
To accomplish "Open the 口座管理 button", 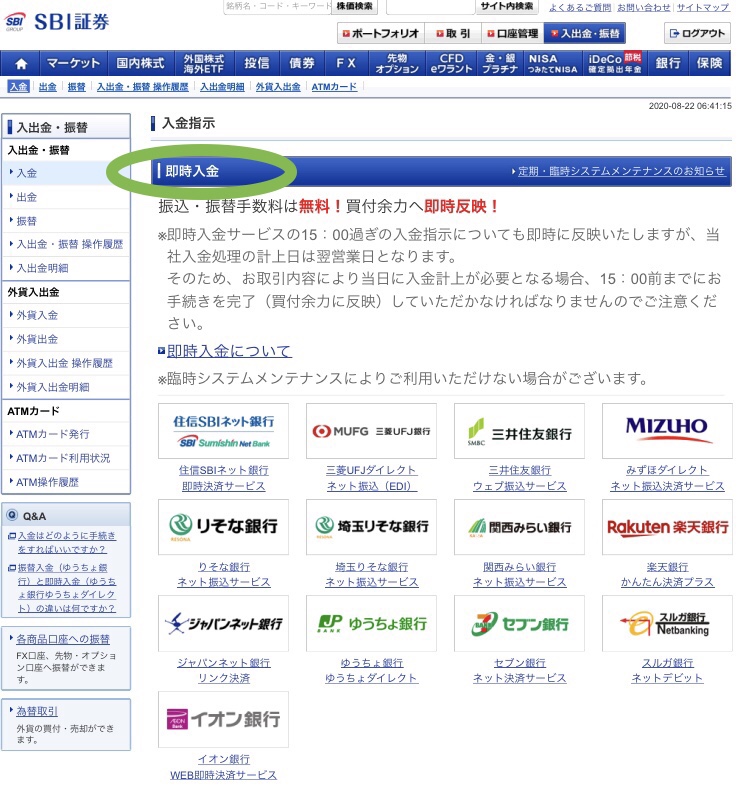I will click(x=513, y=34).
